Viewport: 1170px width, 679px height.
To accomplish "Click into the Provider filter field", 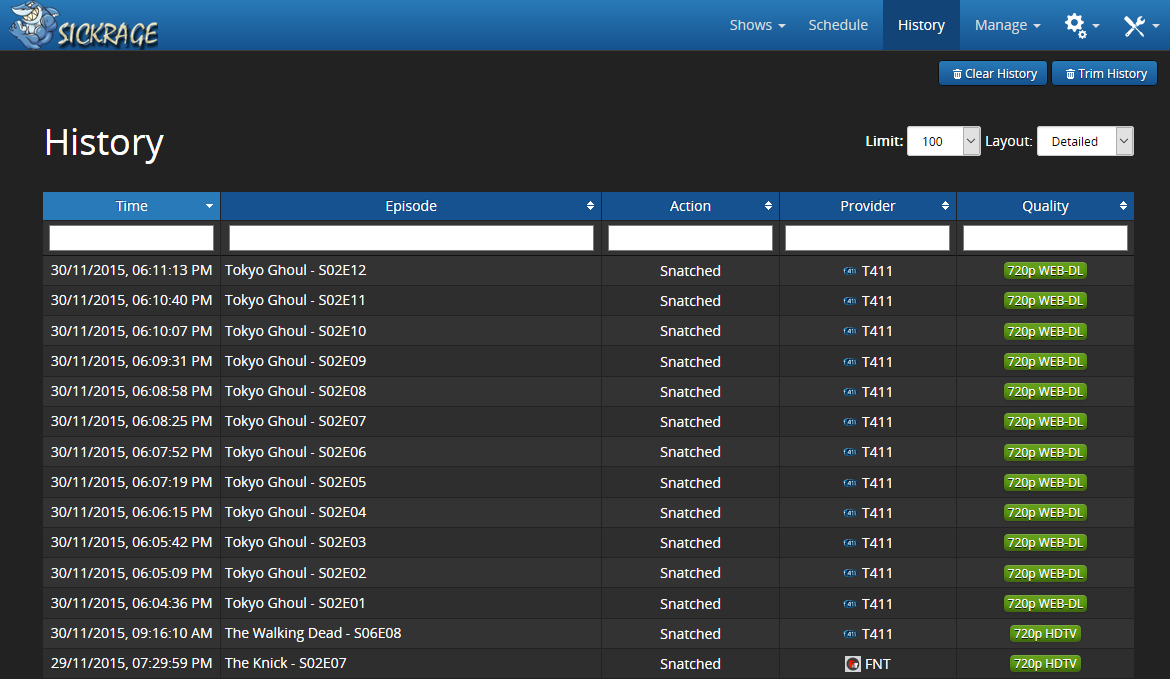I will (867, 238).
